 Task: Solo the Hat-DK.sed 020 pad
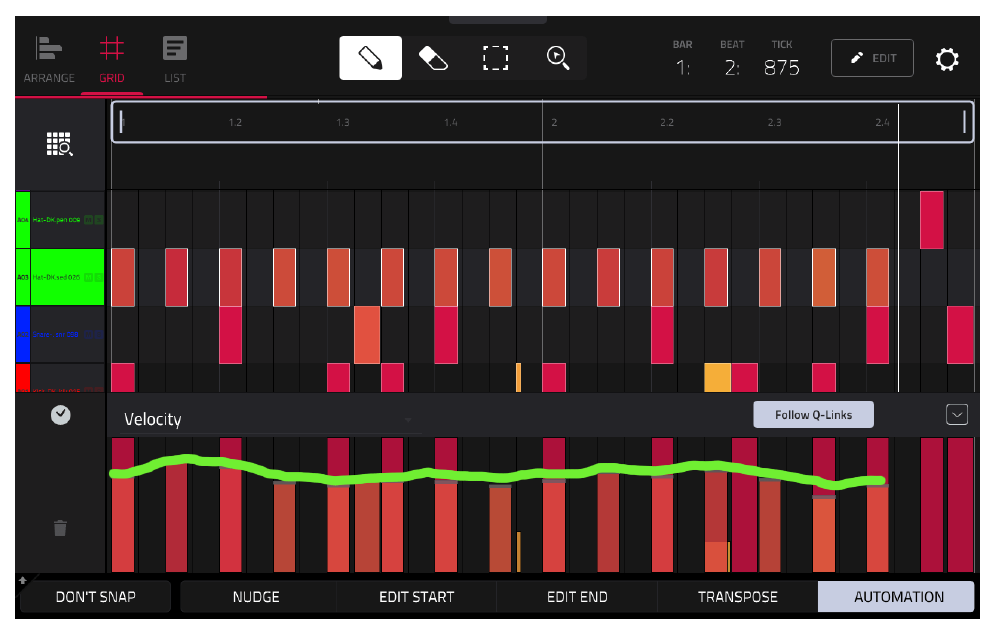click(x=98, y=277)
